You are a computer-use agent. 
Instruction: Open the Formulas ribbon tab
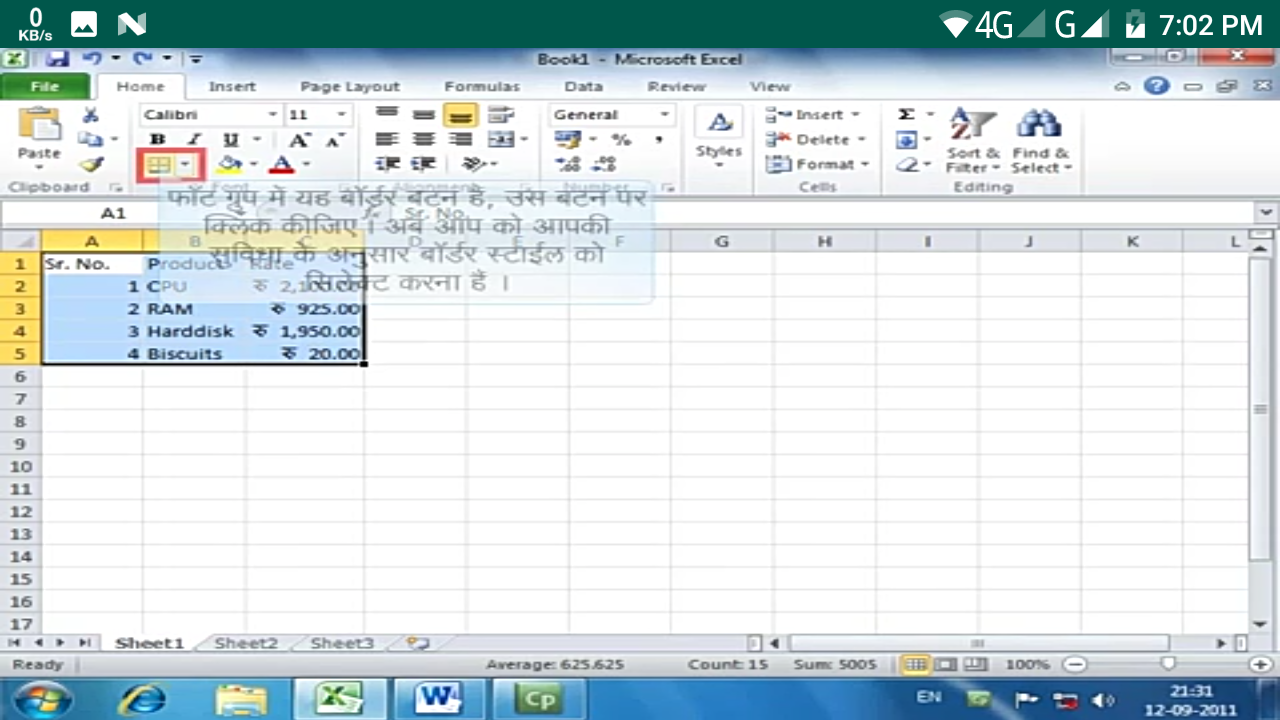coord(482,87)
